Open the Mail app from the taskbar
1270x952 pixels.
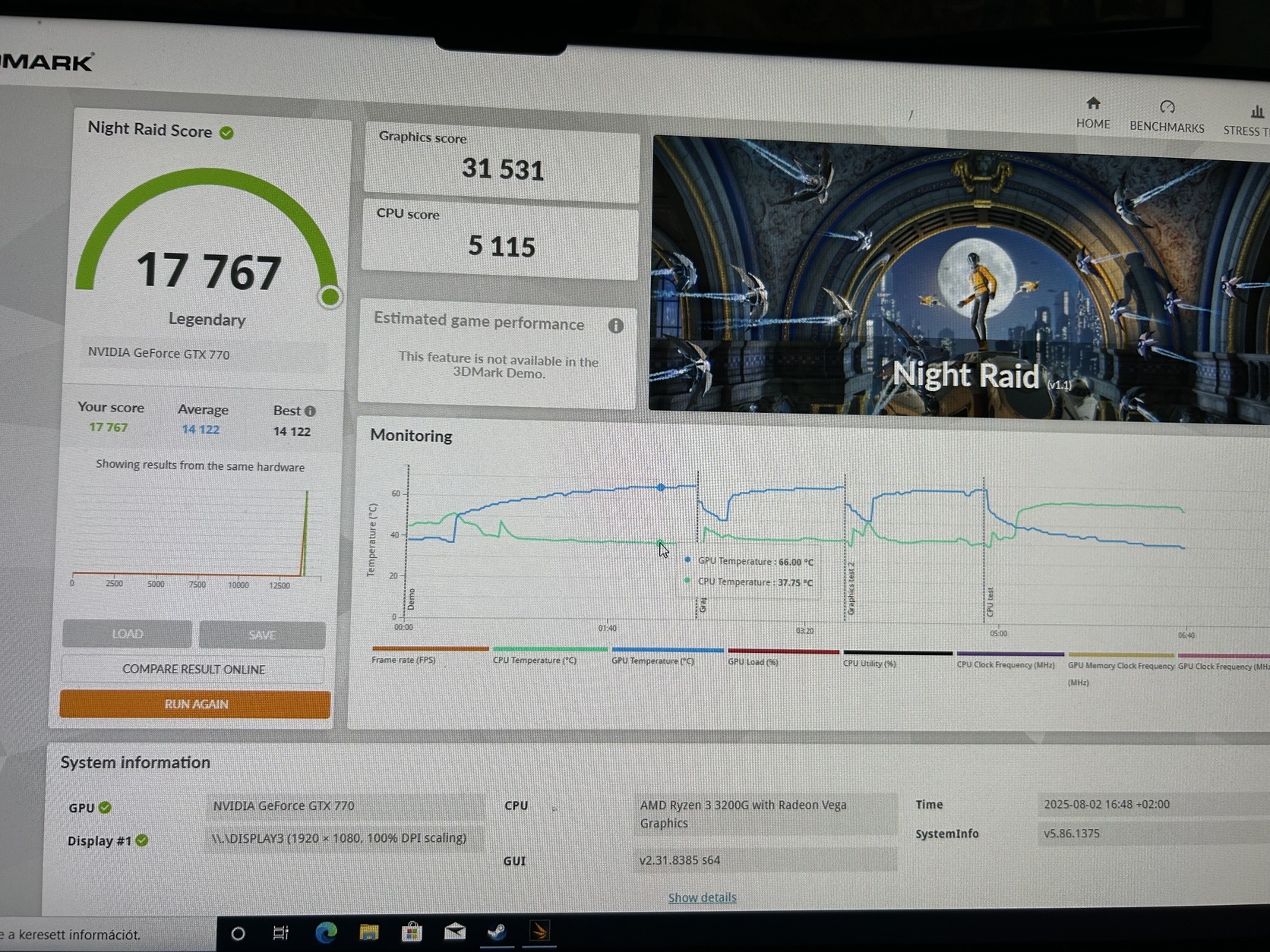pyautogui.click(x=455, y=931)
